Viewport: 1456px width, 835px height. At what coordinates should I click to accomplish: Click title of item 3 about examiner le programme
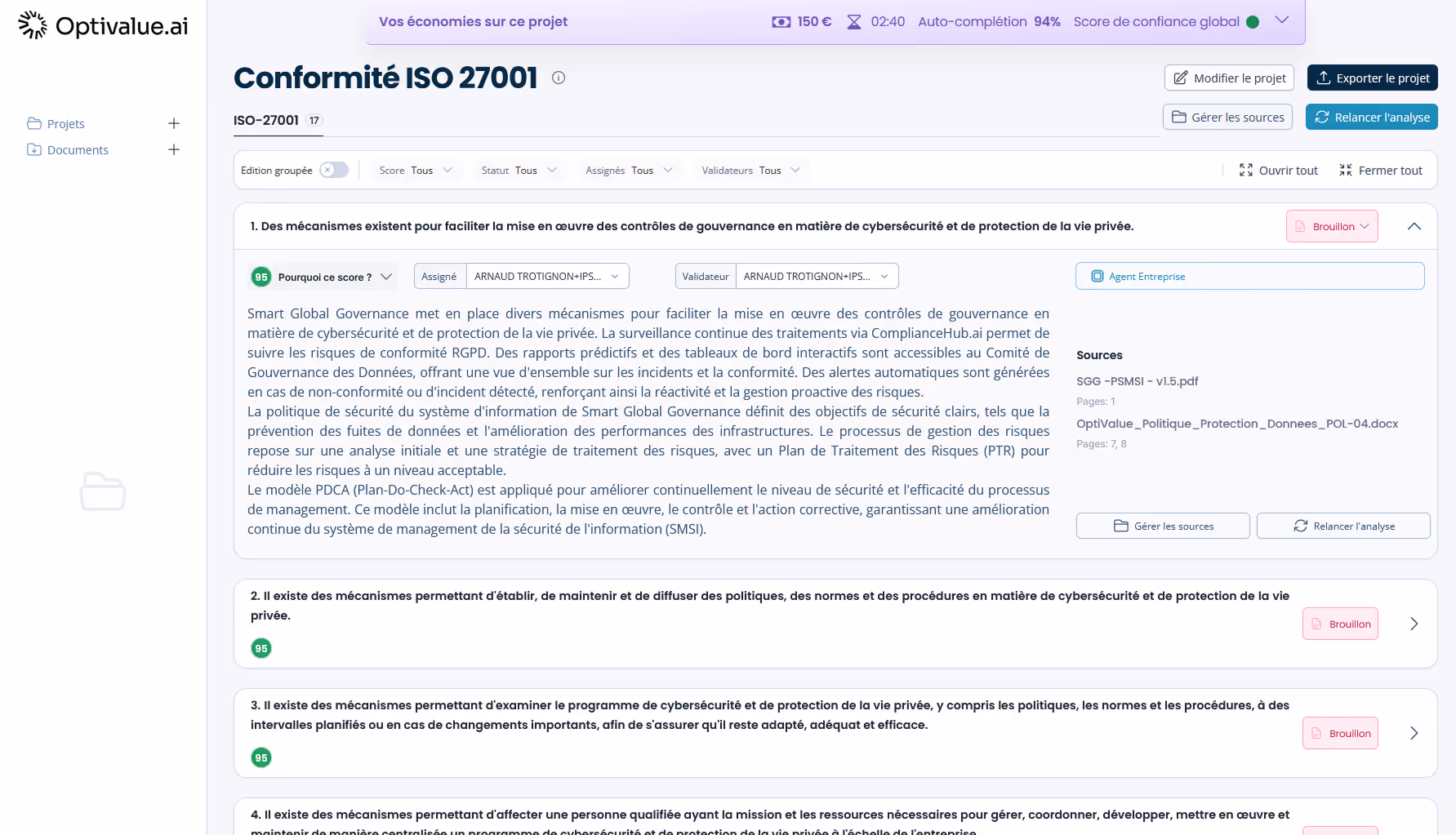[x=770, y=715]
